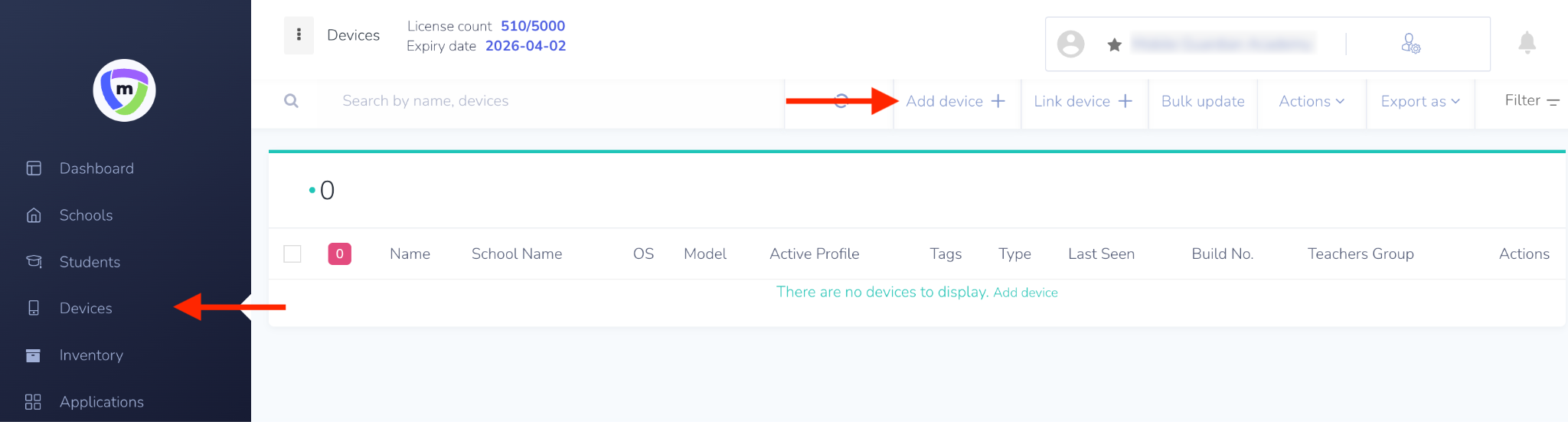Expand the Actions dropdown
The width and height of the screenshot is (1568, 422).
click(x=1311, y=101)
